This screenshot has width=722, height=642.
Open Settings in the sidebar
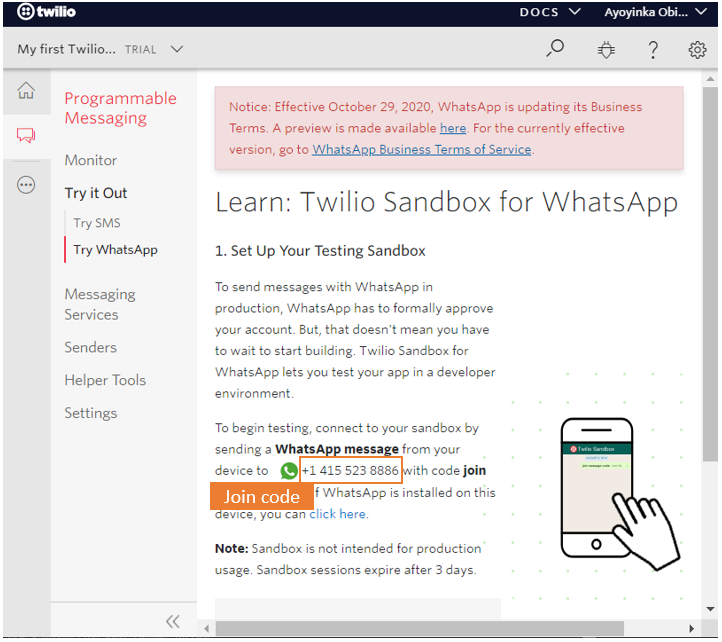coord(91,413)
